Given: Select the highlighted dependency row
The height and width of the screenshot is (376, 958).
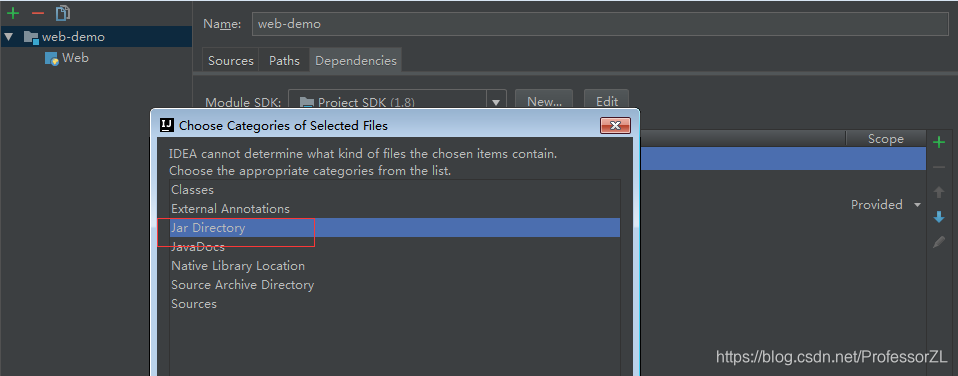Looking at the screenshot, I should coord(783,159).
